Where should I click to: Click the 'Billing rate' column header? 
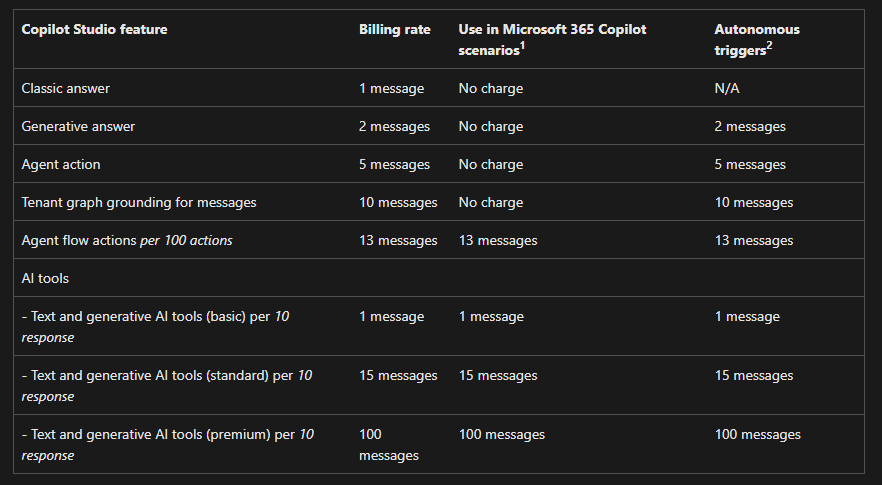[x=394, y=29]
